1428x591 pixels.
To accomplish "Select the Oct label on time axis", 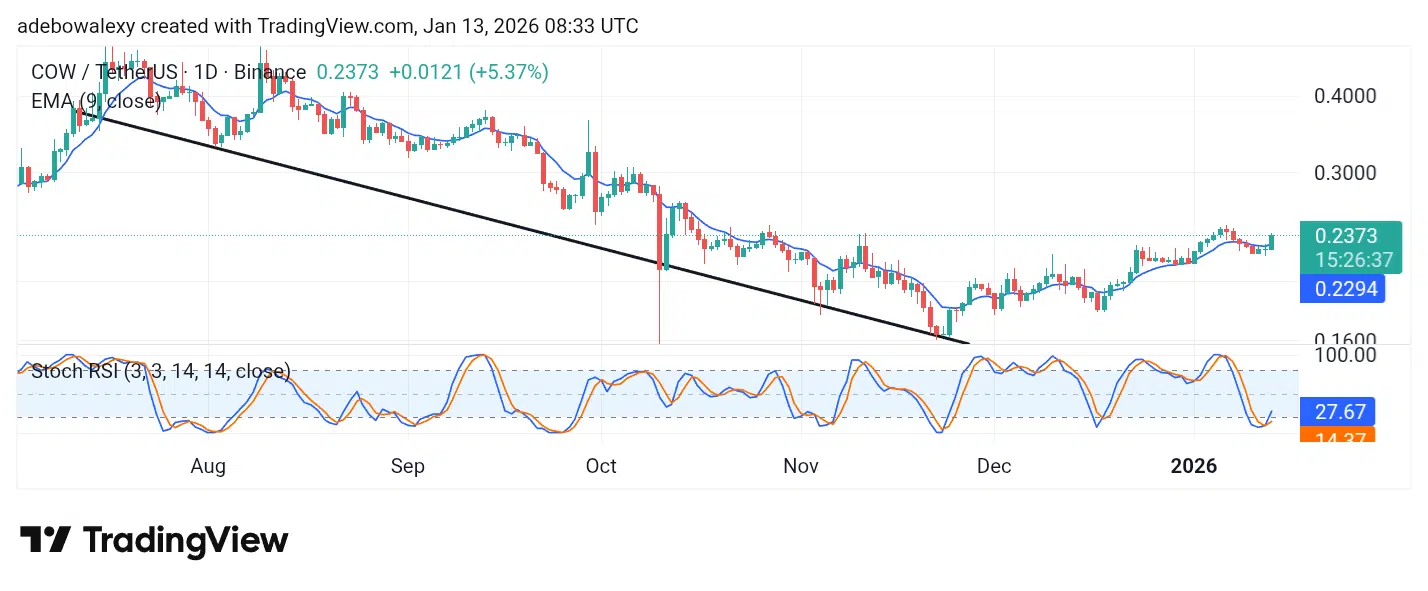I will click(x=601, y=466).
